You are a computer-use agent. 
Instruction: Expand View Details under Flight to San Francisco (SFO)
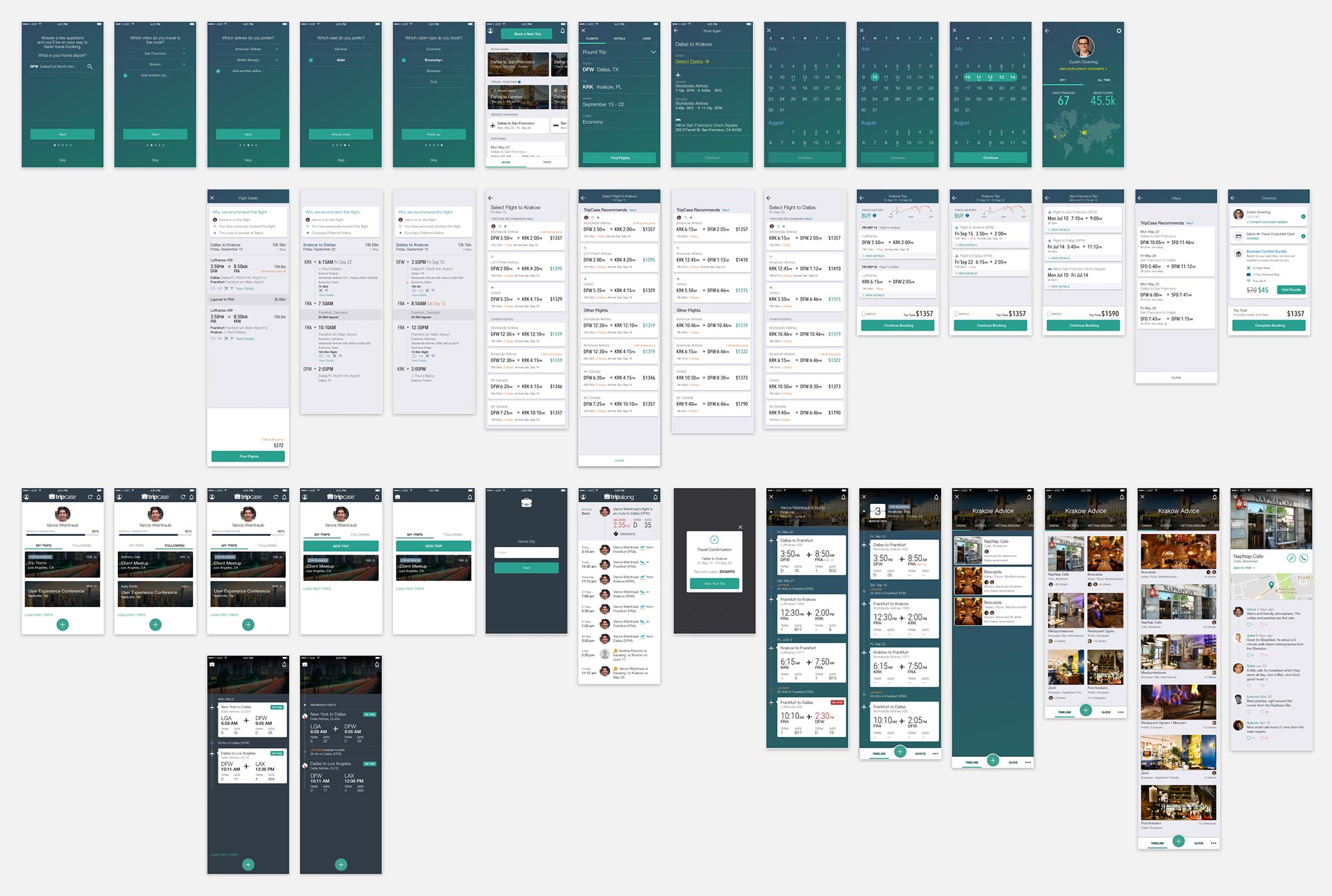point(1059,230)
